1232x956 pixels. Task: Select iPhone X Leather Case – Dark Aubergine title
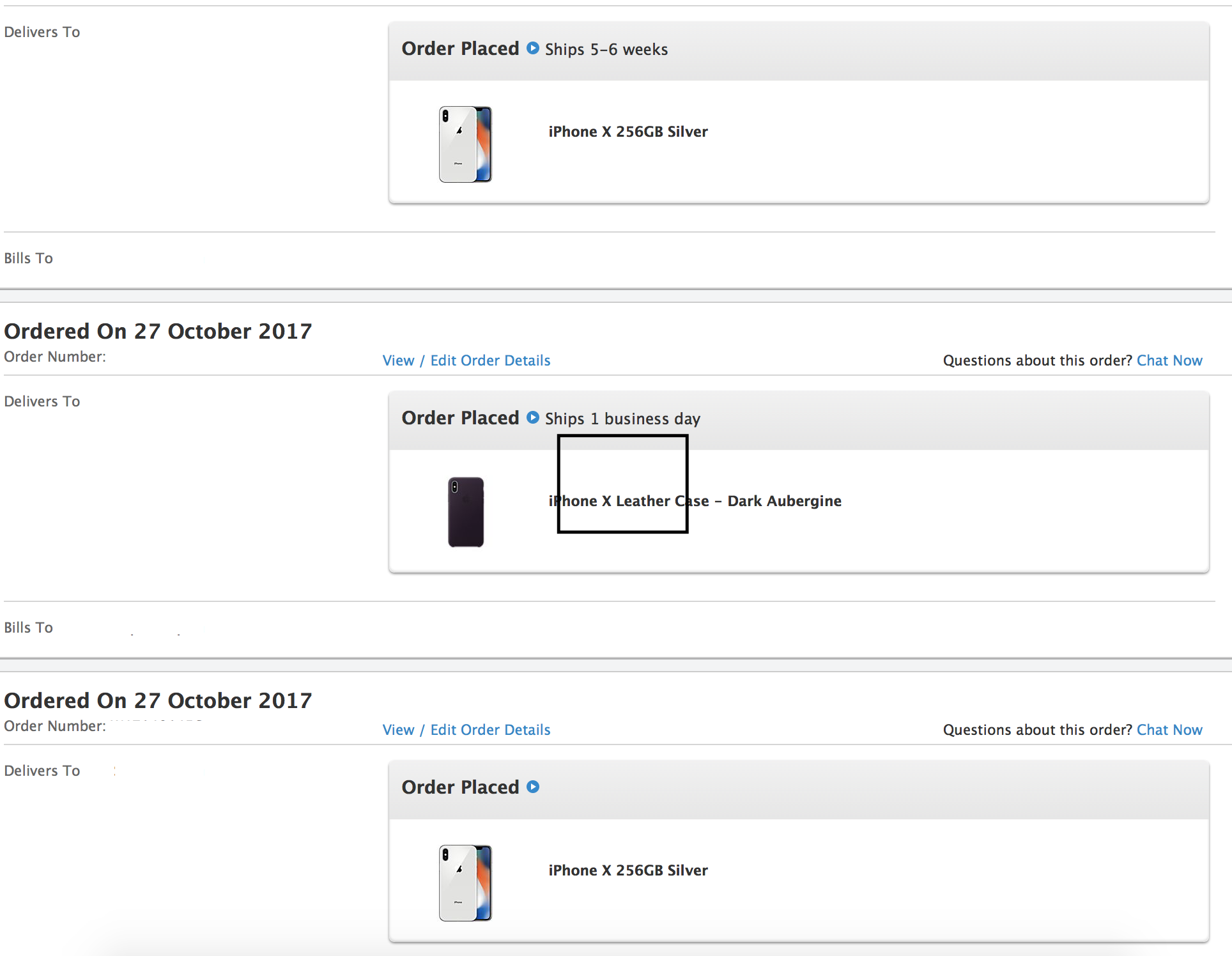(x=695, y=501)
